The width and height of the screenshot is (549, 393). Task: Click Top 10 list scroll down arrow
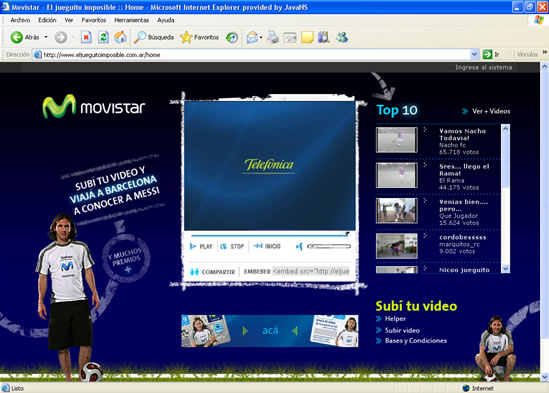pyautogui.click(x=505, y=269)
